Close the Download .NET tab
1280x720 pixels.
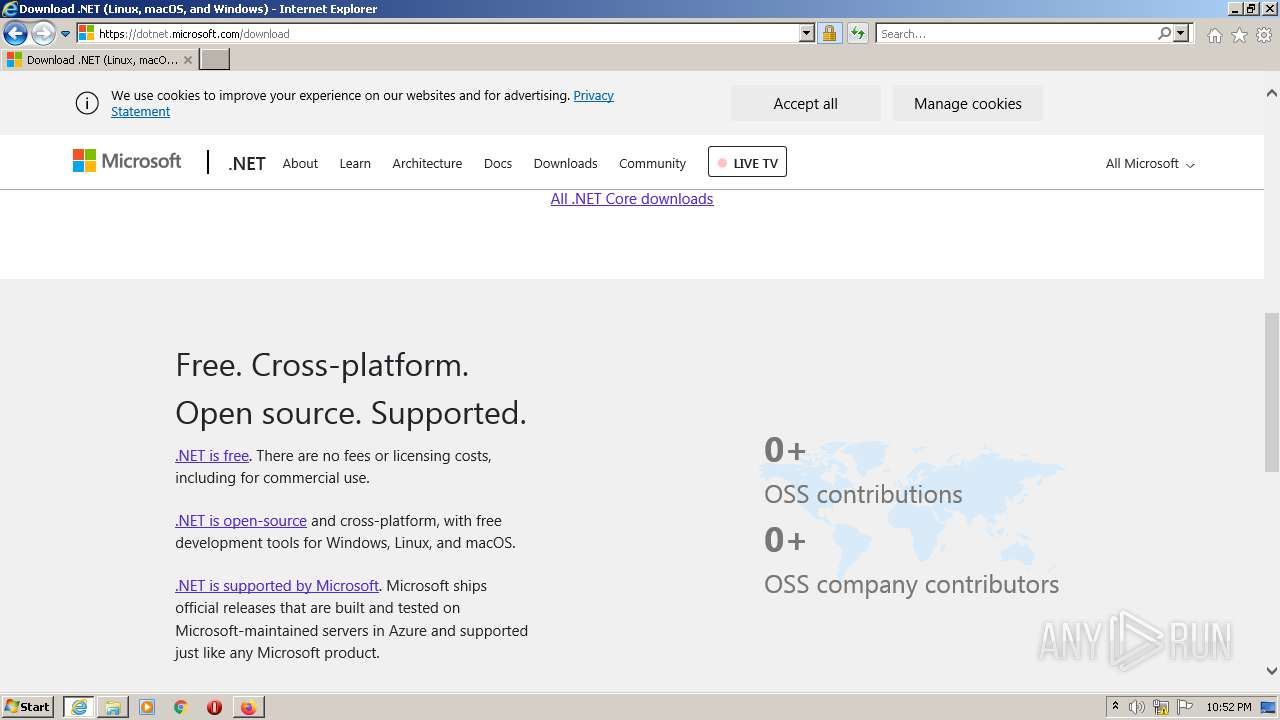click(x=187, y=60)
